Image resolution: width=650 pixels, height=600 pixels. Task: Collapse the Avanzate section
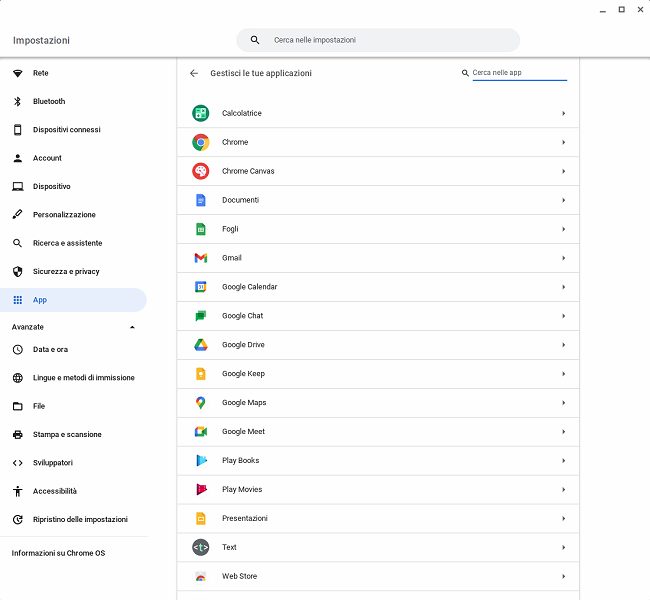point(132,327)
